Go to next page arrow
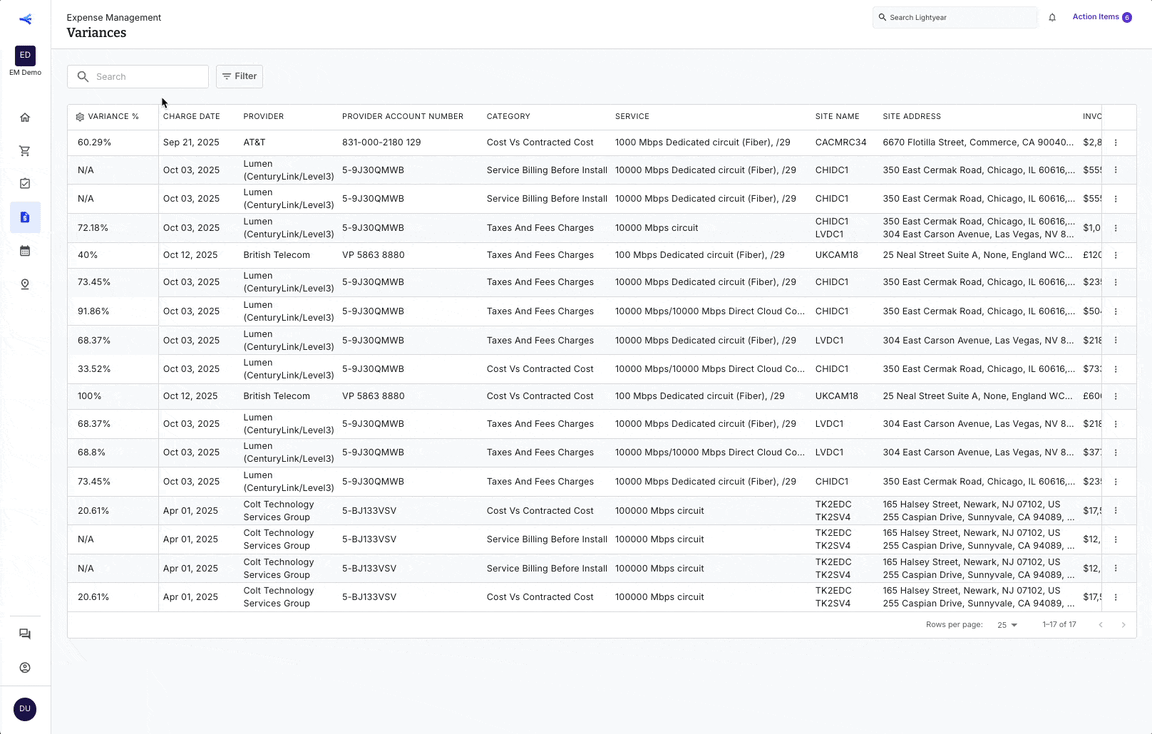Image resolution: width=1152 pixels, height=734 pixels. pyautogui.click(x=1123, y=625)
